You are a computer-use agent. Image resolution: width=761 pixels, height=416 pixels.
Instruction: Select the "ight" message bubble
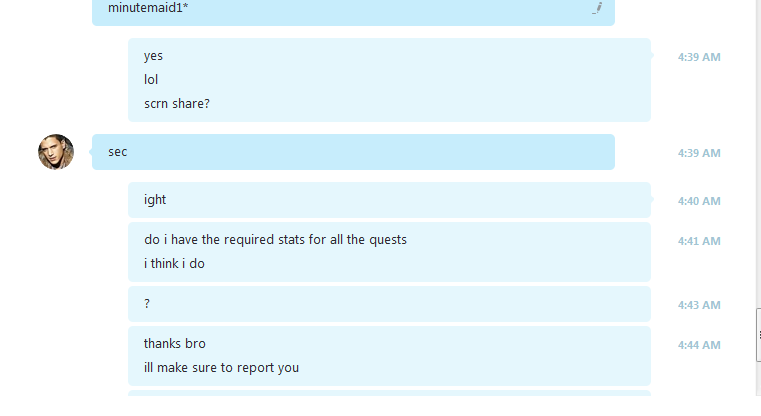point(389,200)
